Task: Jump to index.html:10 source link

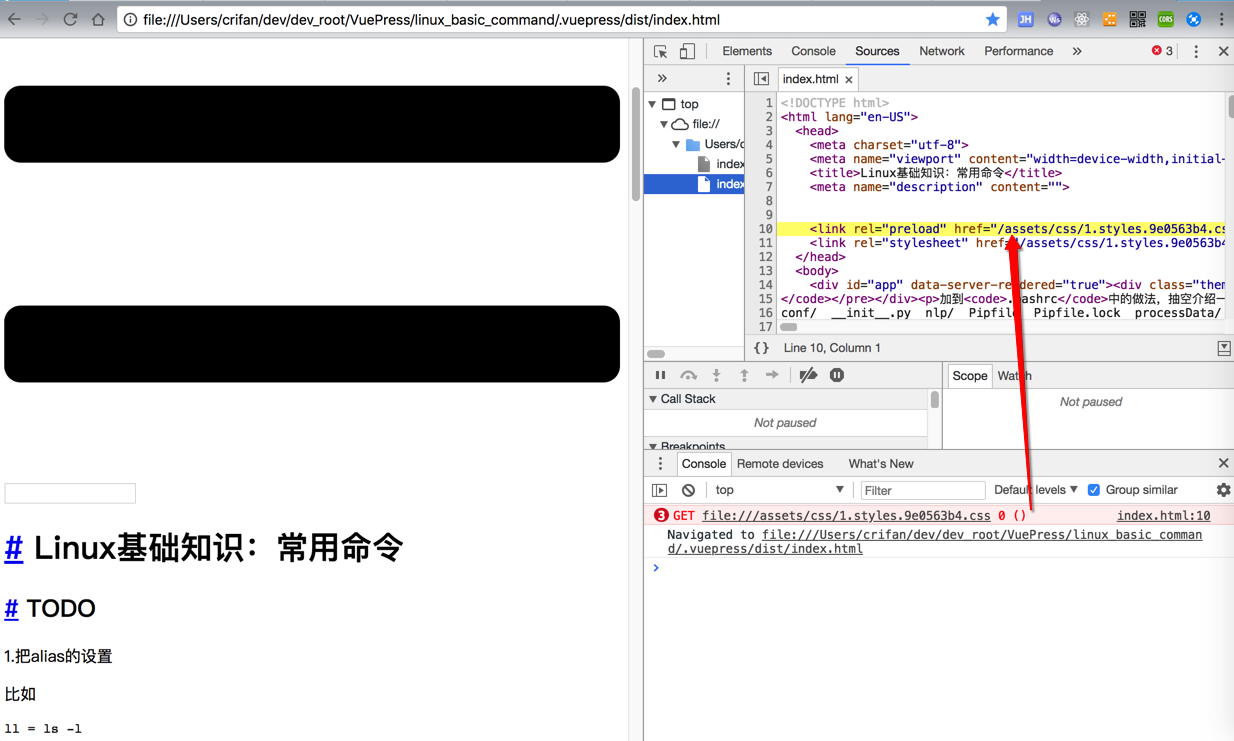Action: [x=1163, y=516]
